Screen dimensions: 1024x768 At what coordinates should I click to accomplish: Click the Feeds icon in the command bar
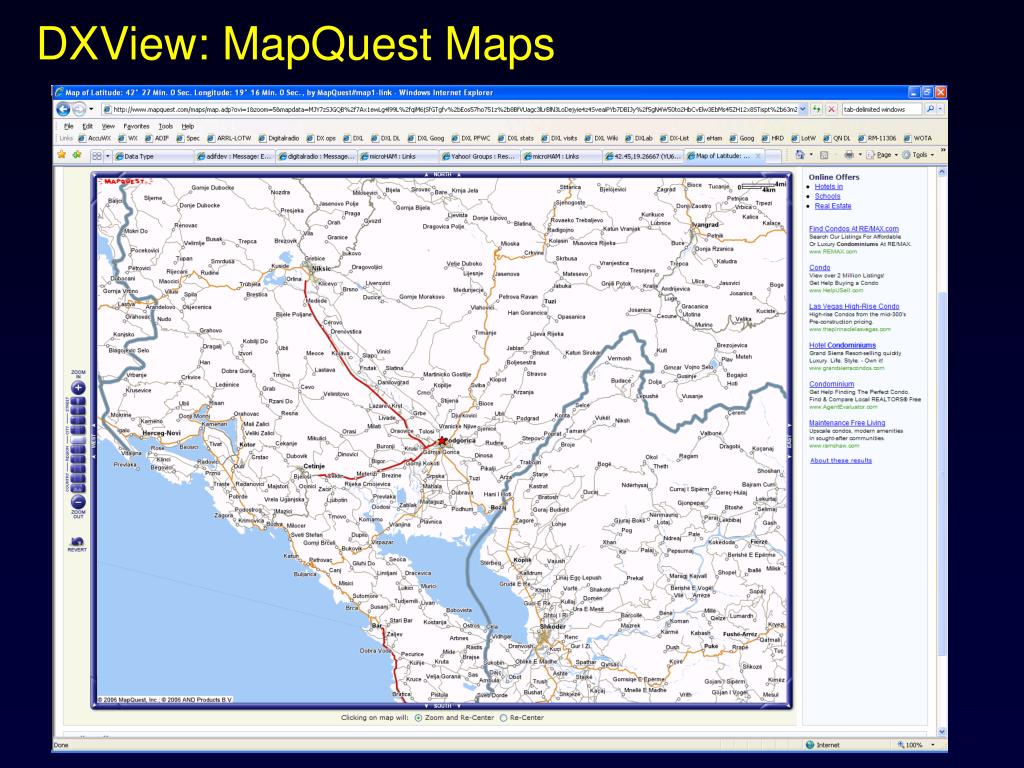(x=824, y=155)
